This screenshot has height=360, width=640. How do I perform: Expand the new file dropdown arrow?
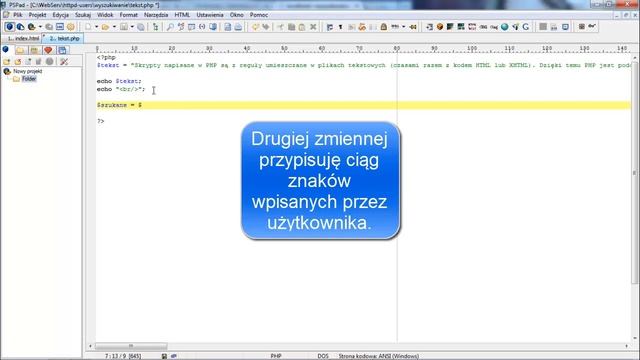96,27
